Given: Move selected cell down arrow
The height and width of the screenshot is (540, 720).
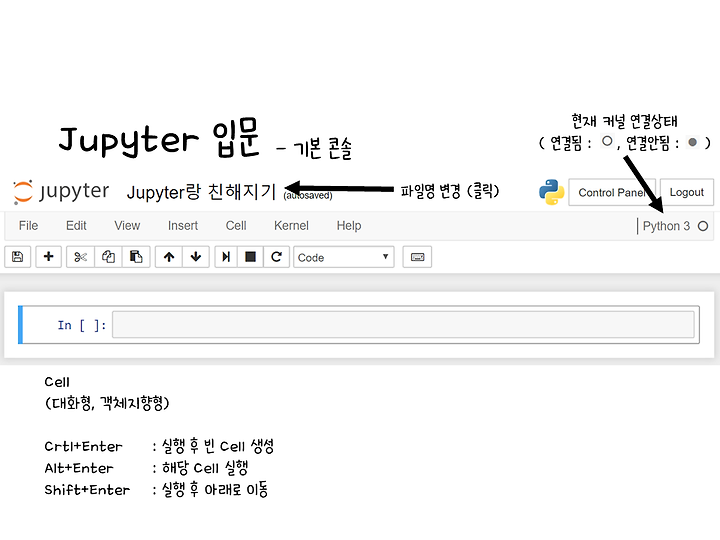Looking at the screenshot, I should point(196,257).
